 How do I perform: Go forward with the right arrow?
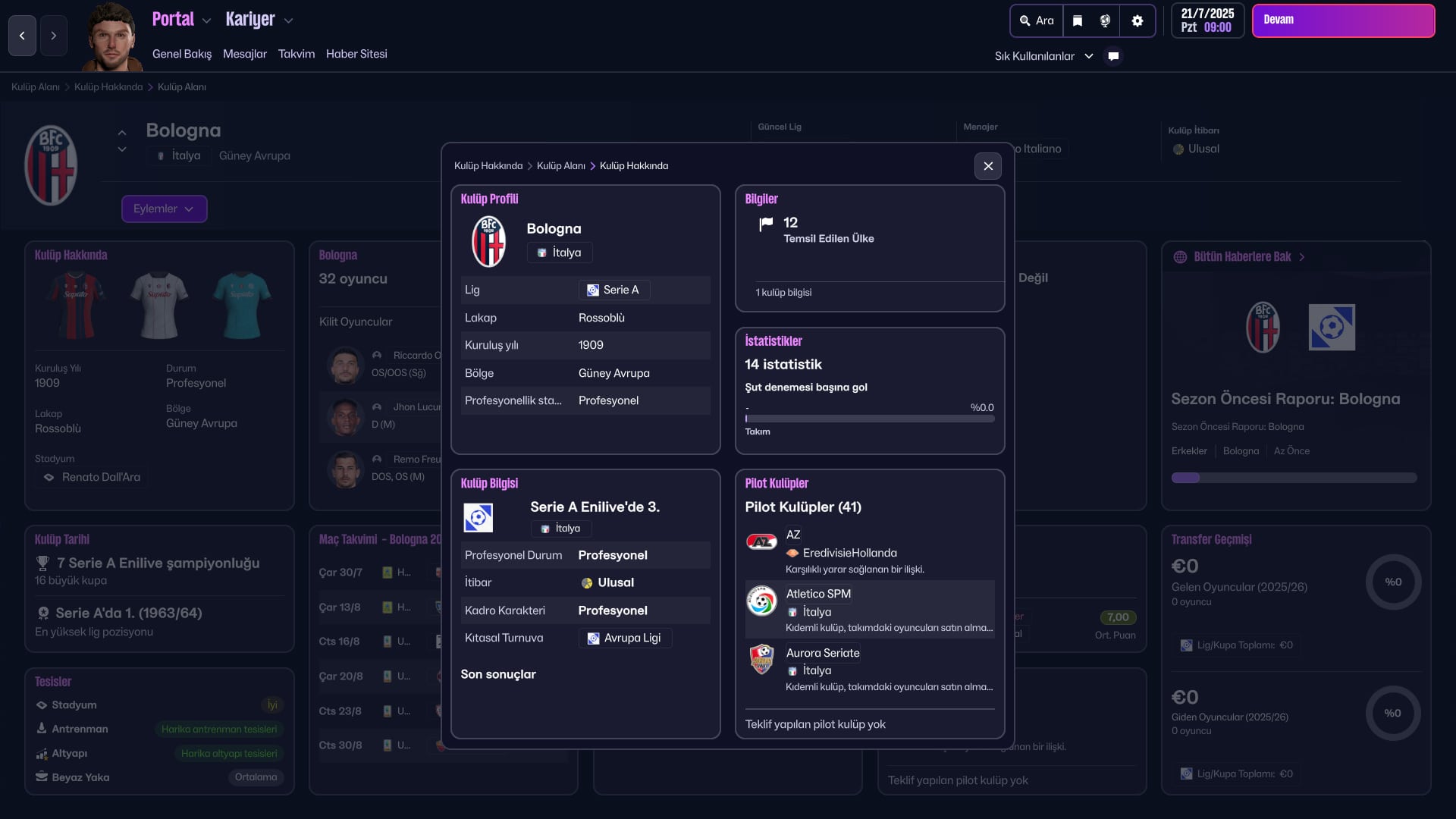pyautogui.click(x=53, y=36)
